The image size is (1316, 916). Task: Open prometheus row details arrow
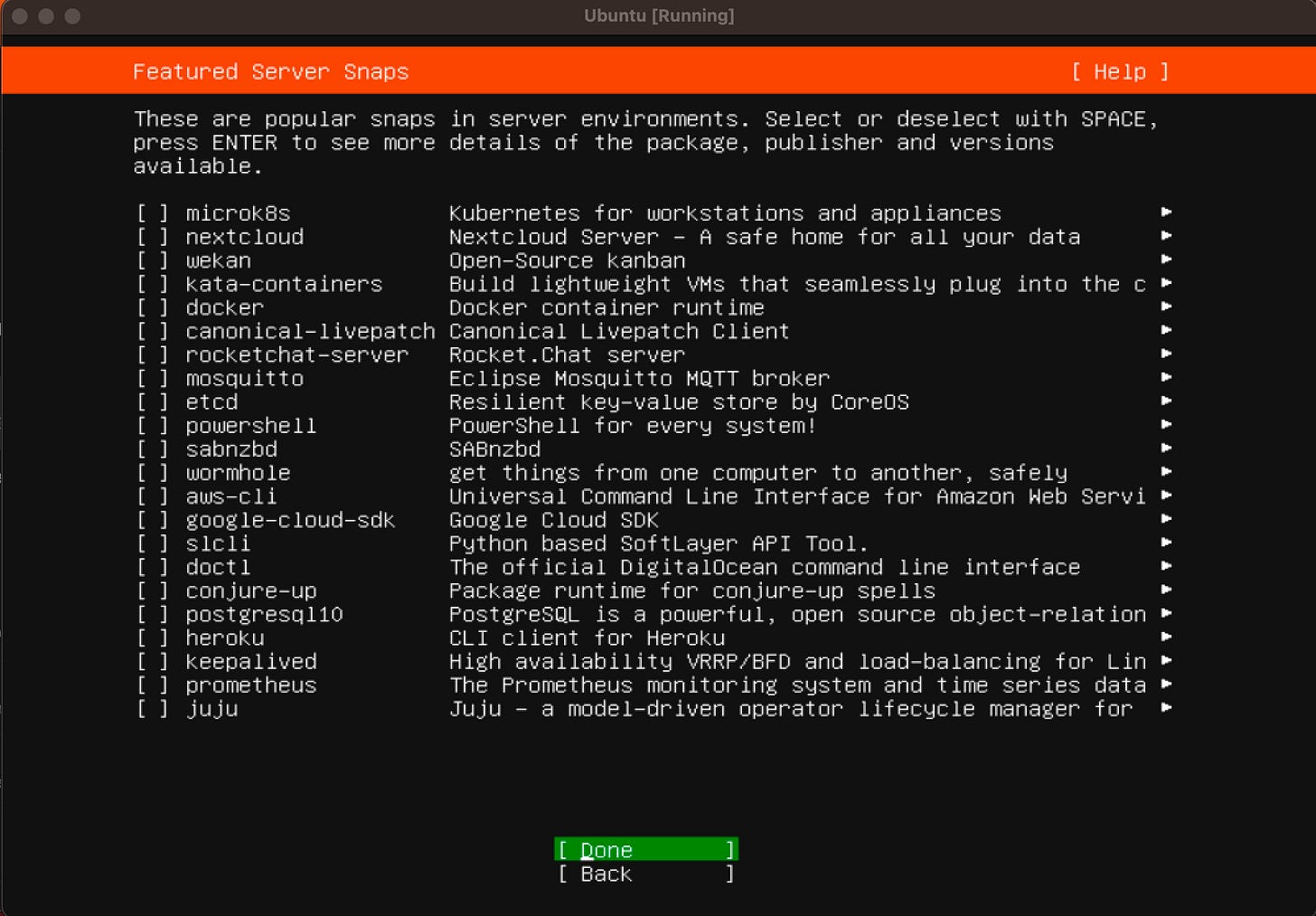point(1167,683)
